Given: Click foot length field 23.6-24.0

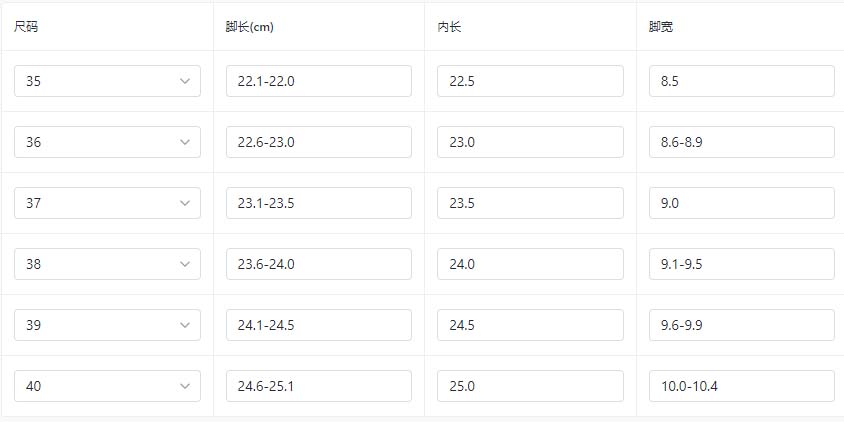Looking at the screenshot, I should click(318, 264).
